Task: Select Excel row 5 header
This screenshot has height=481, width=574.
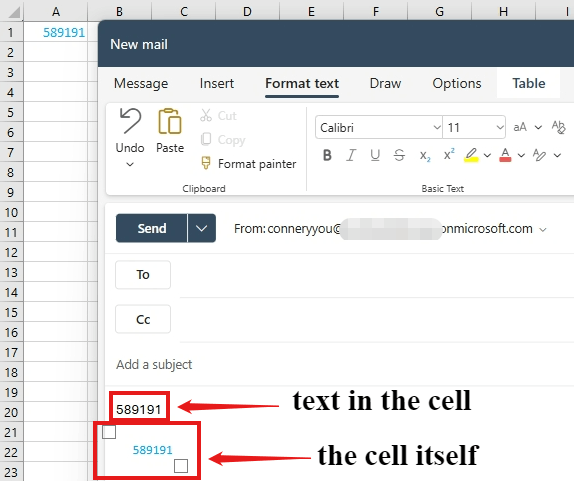Action: (x=11, y=112)
